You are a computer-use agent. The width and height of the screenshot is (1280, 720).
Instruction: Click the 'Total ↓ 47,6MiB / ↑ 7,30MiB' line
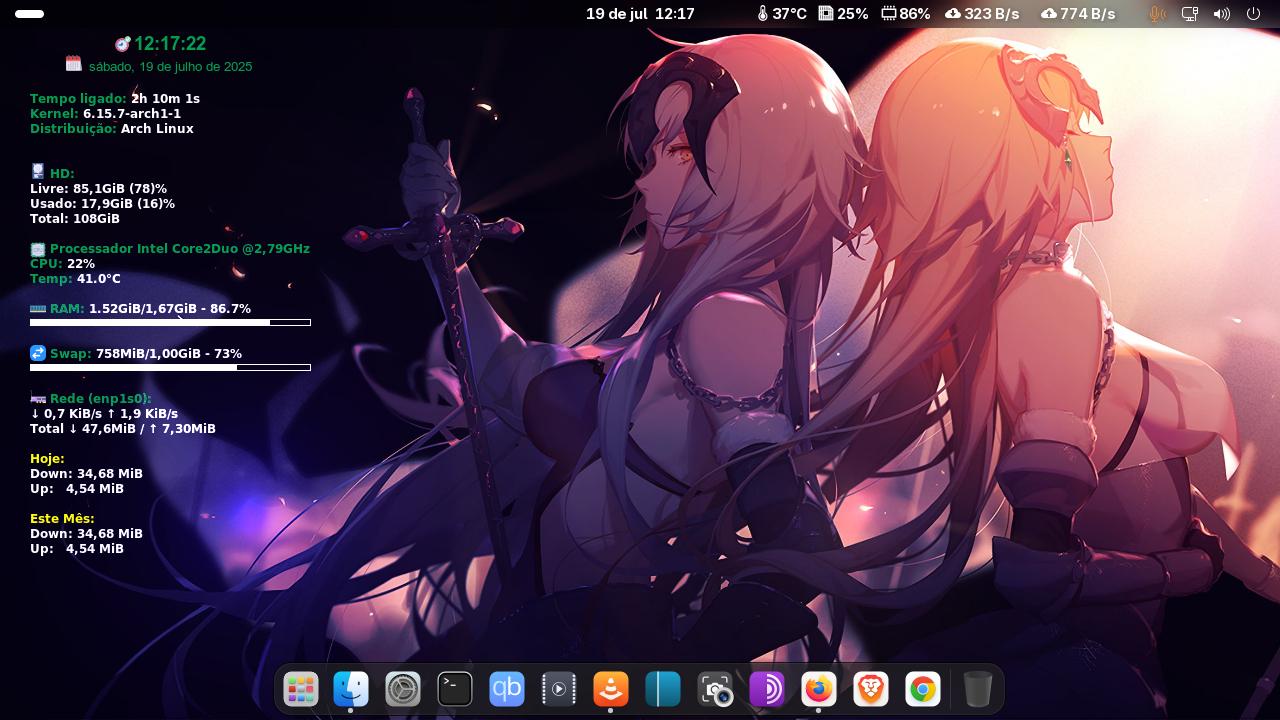[123, 429]
